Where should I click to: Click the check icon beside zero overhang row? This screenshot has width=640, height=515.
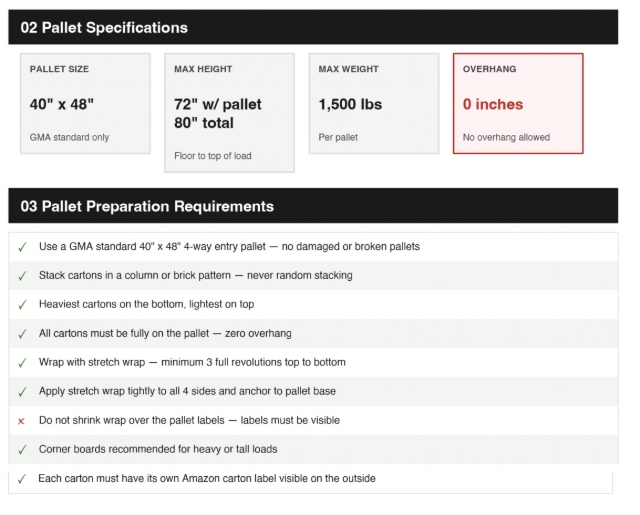point(22,334)
